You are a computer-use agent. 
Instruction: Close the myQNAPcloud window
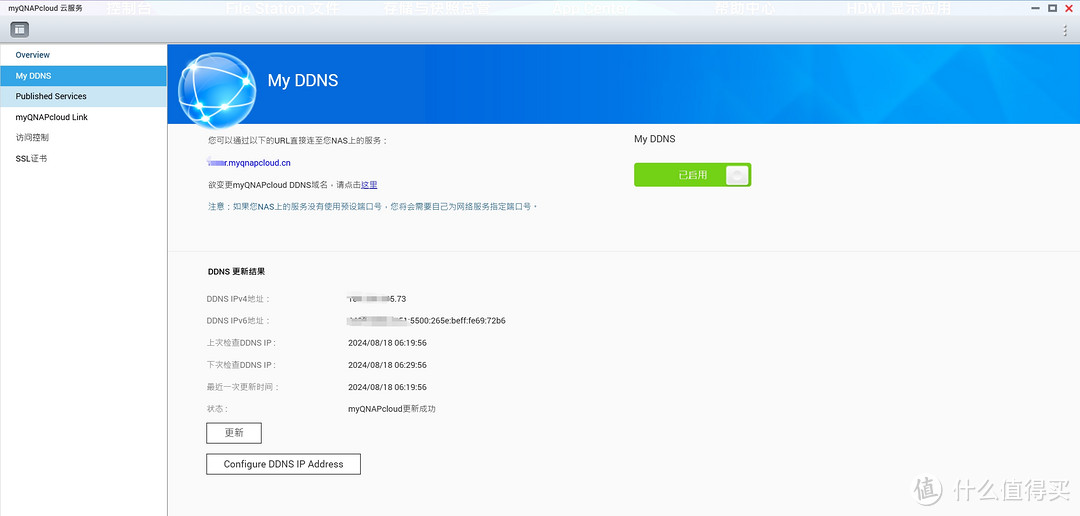[1068, 8]
